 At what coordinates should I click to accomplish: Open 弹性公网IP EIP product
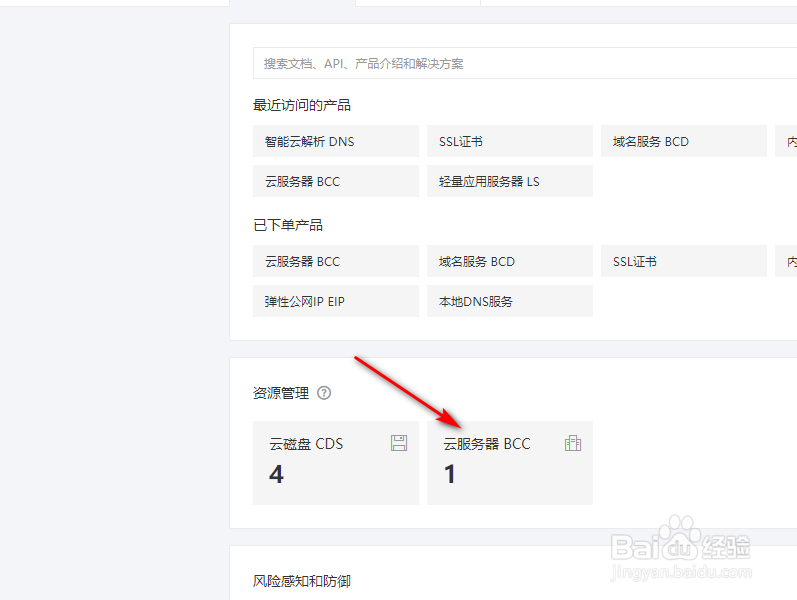[x=336, y=301]
